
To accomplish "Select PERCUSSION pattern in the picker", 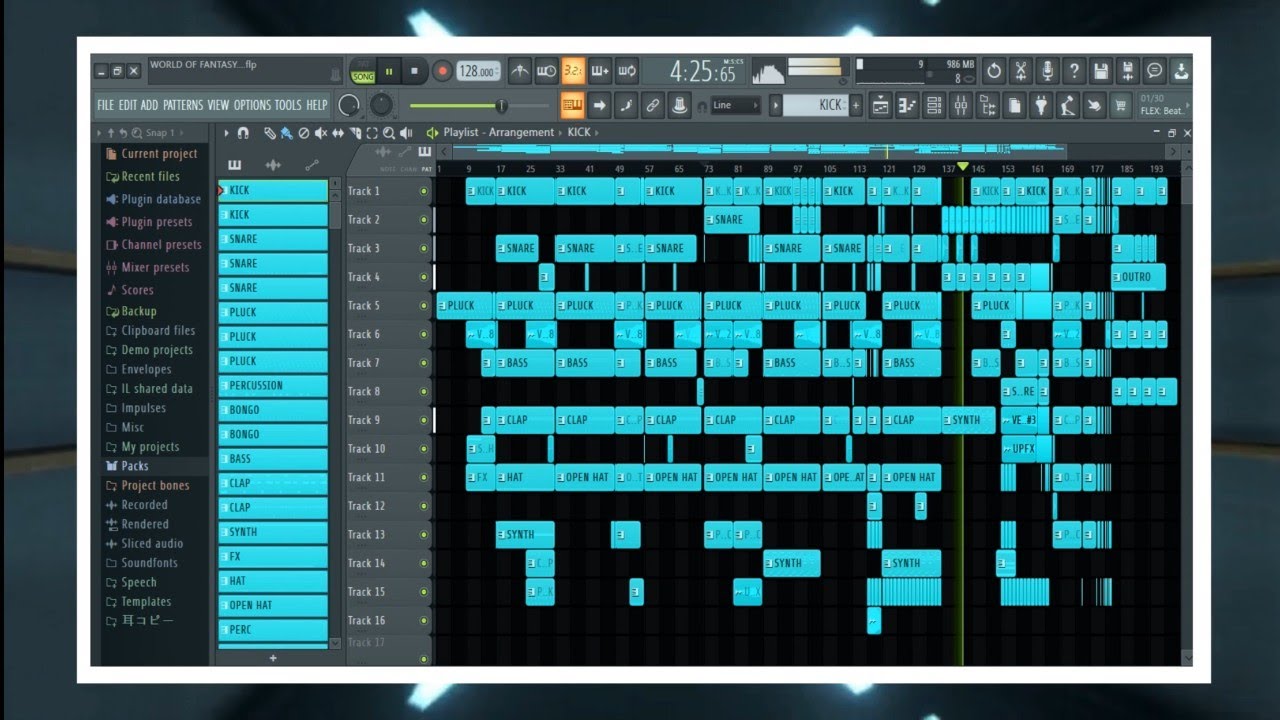I will tap(273, 385).
